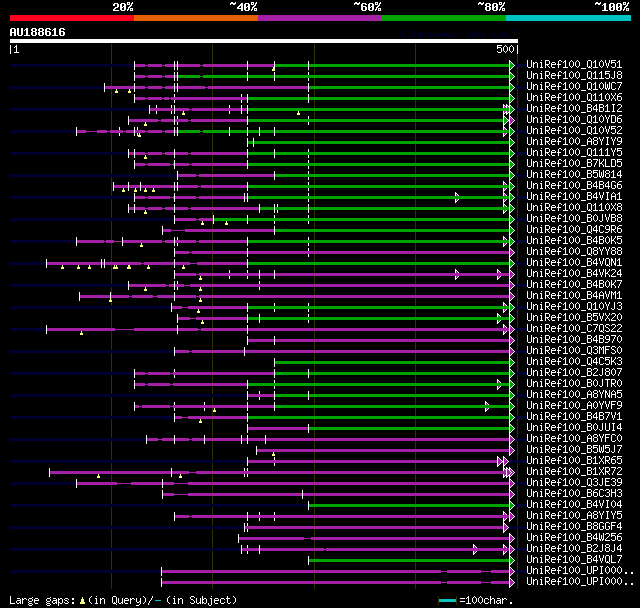
Task: Open hit UniRef100_Q10WC7
Action: (574, 87)
